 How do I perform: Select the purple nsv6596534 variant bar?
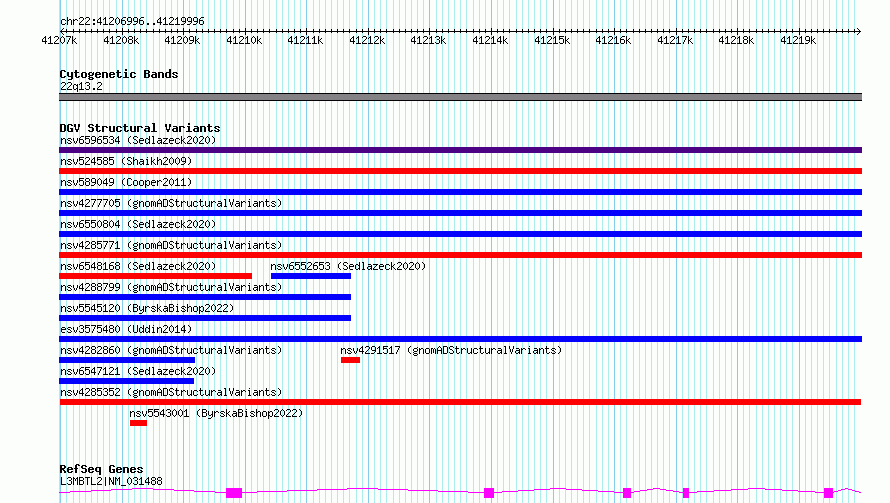pyautogui.click(x=460, y=150)
